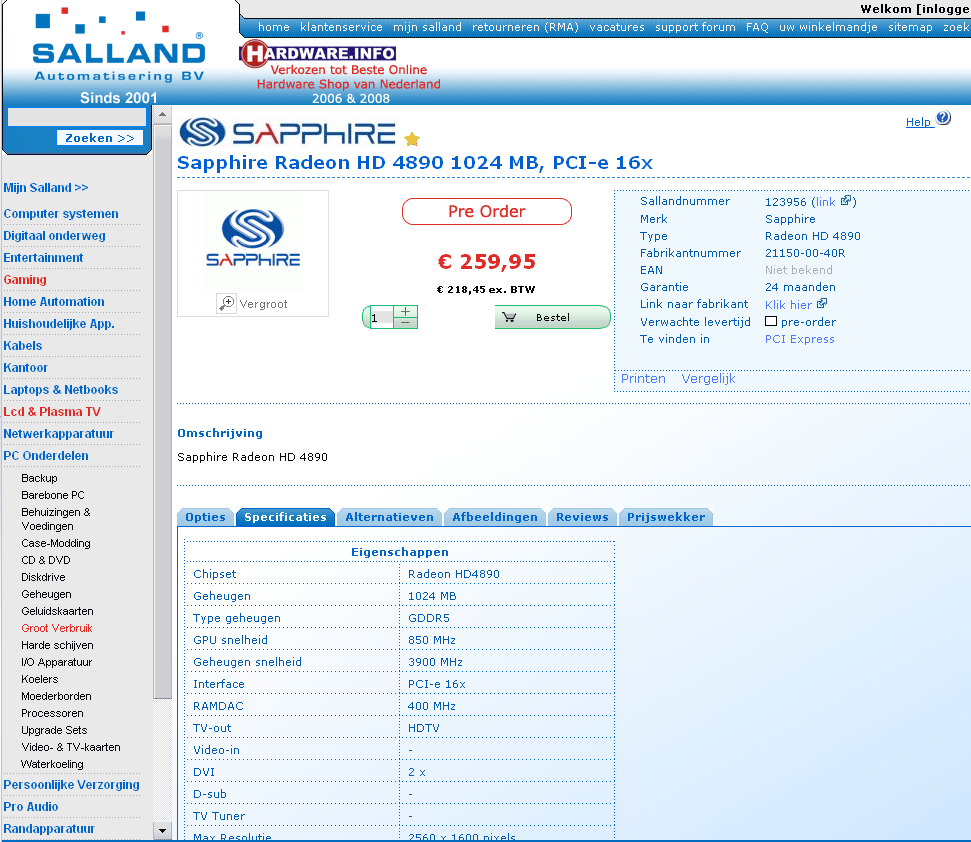Open sitemap in top navigation

coord(910,27)
